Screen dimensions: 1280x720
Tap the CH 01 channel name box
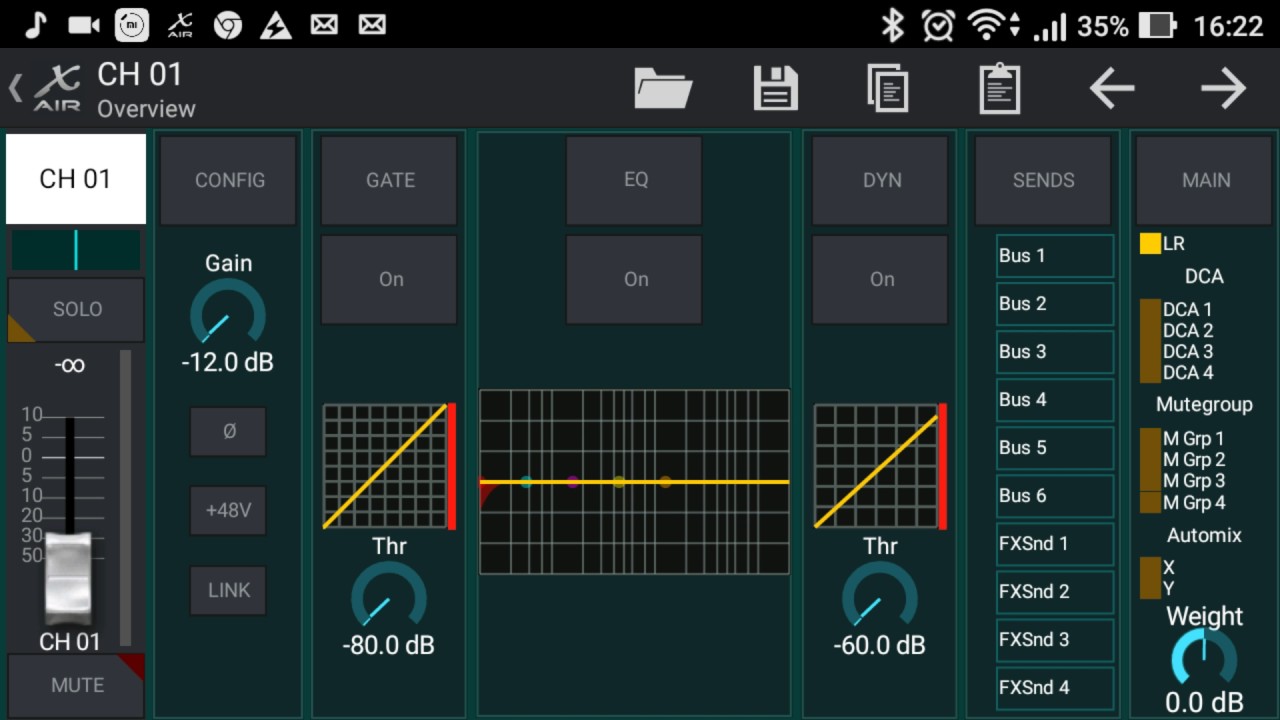[76, 179]
